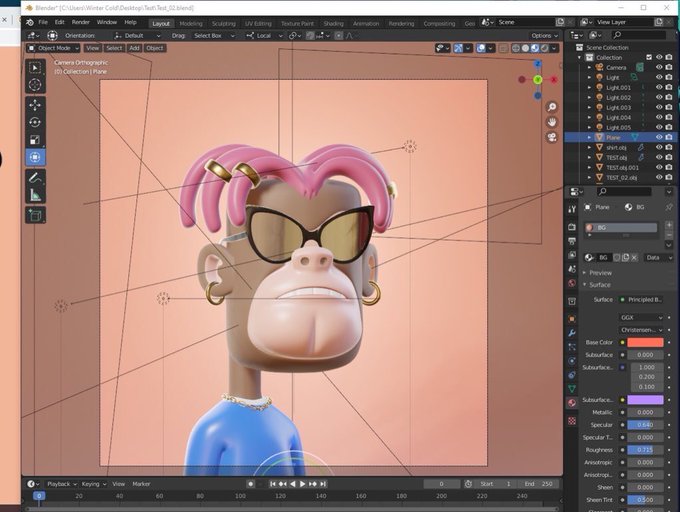The height and width of the screenshot is (512, 680).
Task: Disable Light.003 in renders
Action: tap(669, 107)
